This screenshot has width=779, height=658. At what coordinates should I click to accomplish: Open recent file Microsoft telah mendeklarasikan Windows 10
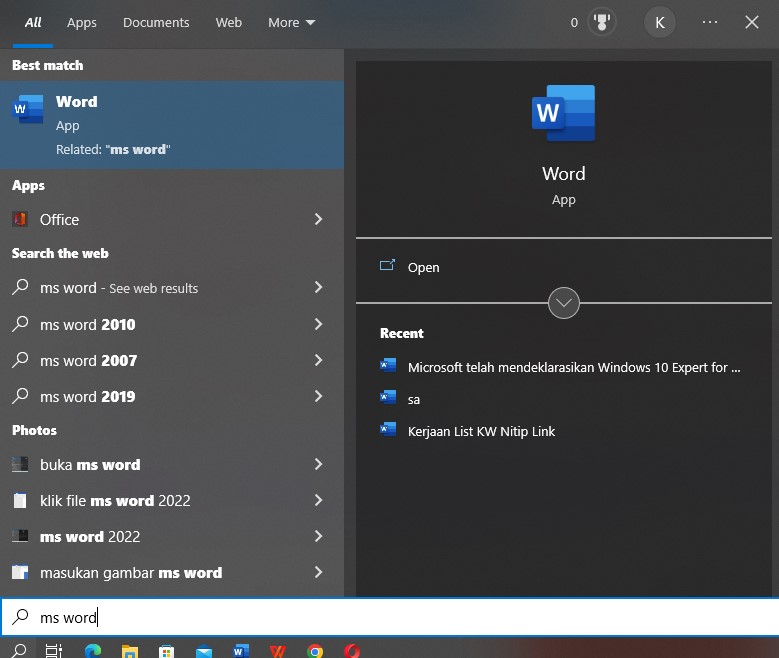tap(574, 367)
